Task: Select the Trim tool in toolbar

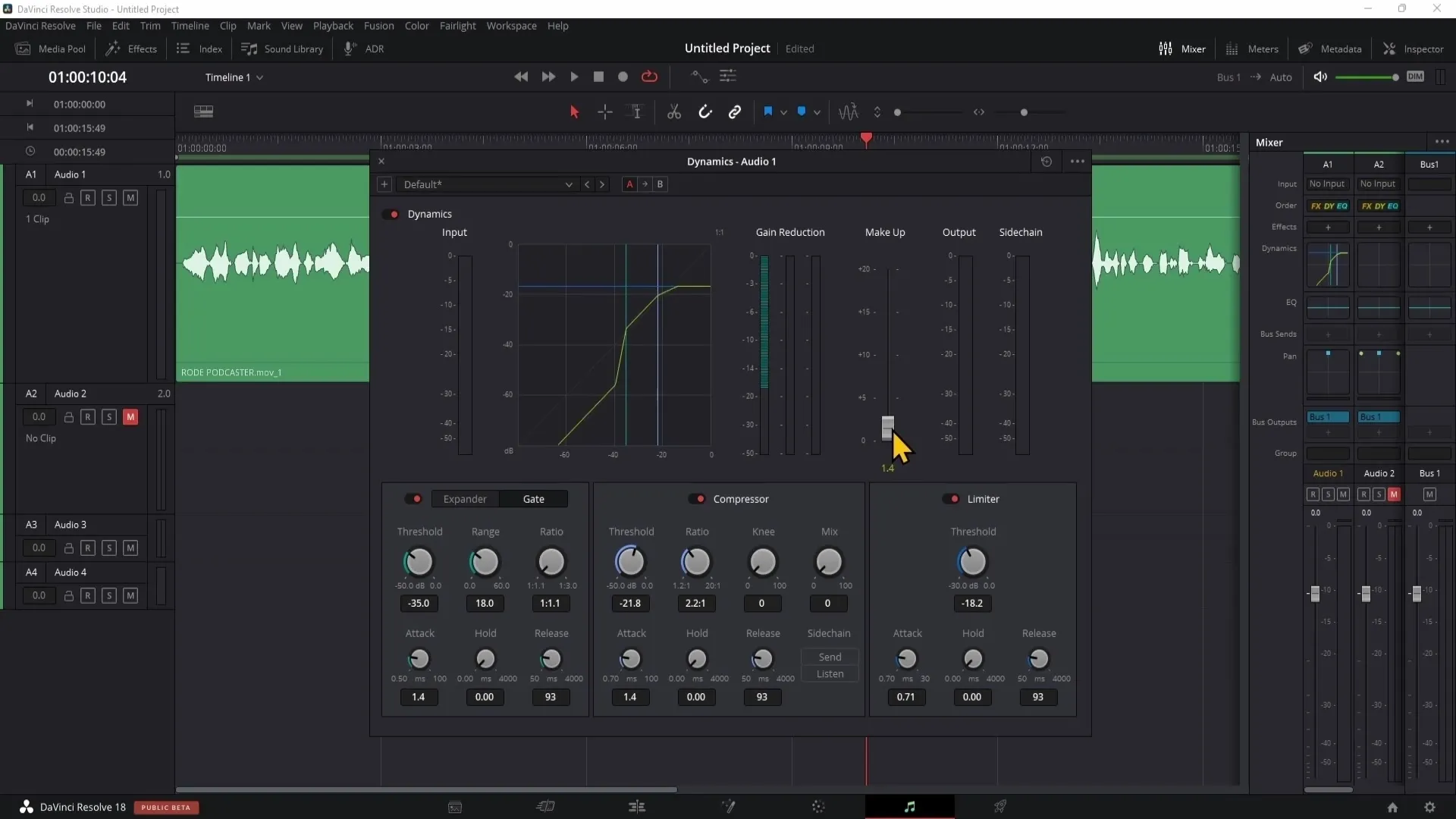Action: click(x=637, y=111)
